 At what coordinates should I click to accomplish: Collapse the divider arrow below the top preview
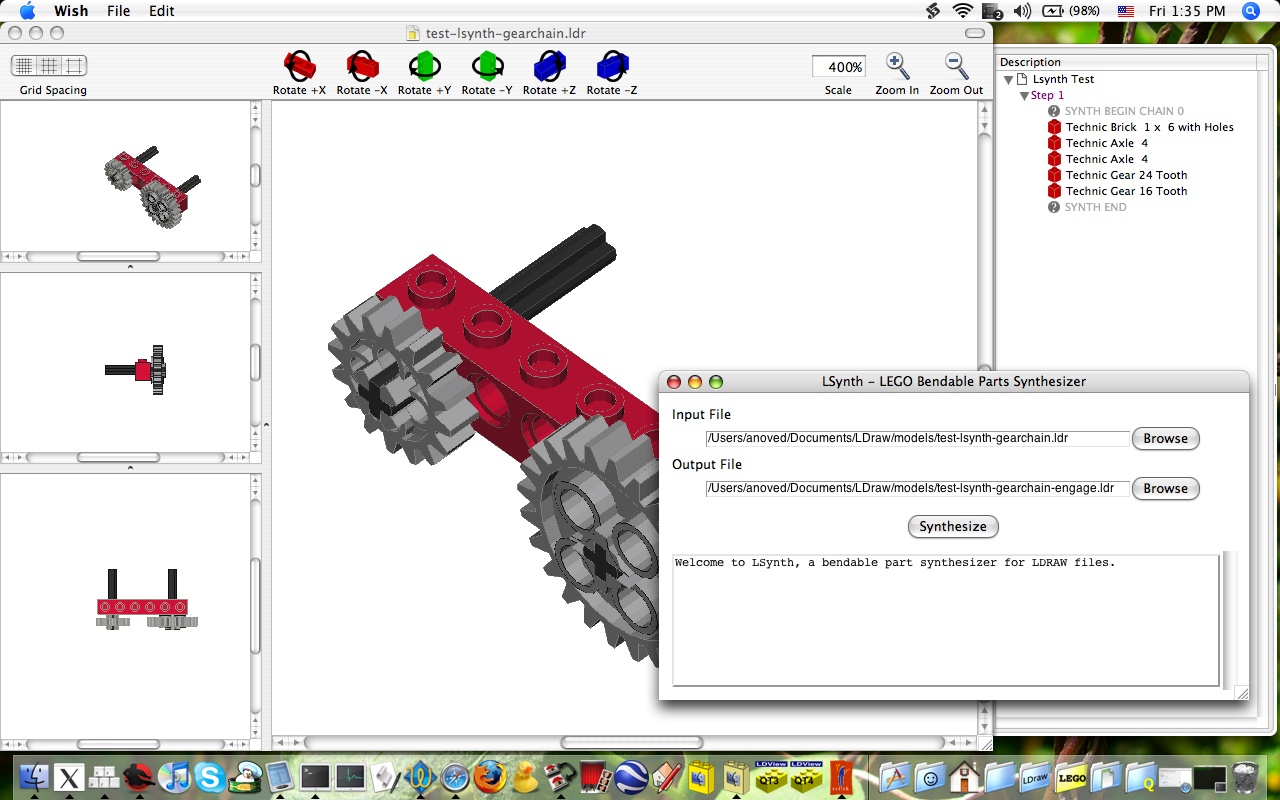click(130, 267)
